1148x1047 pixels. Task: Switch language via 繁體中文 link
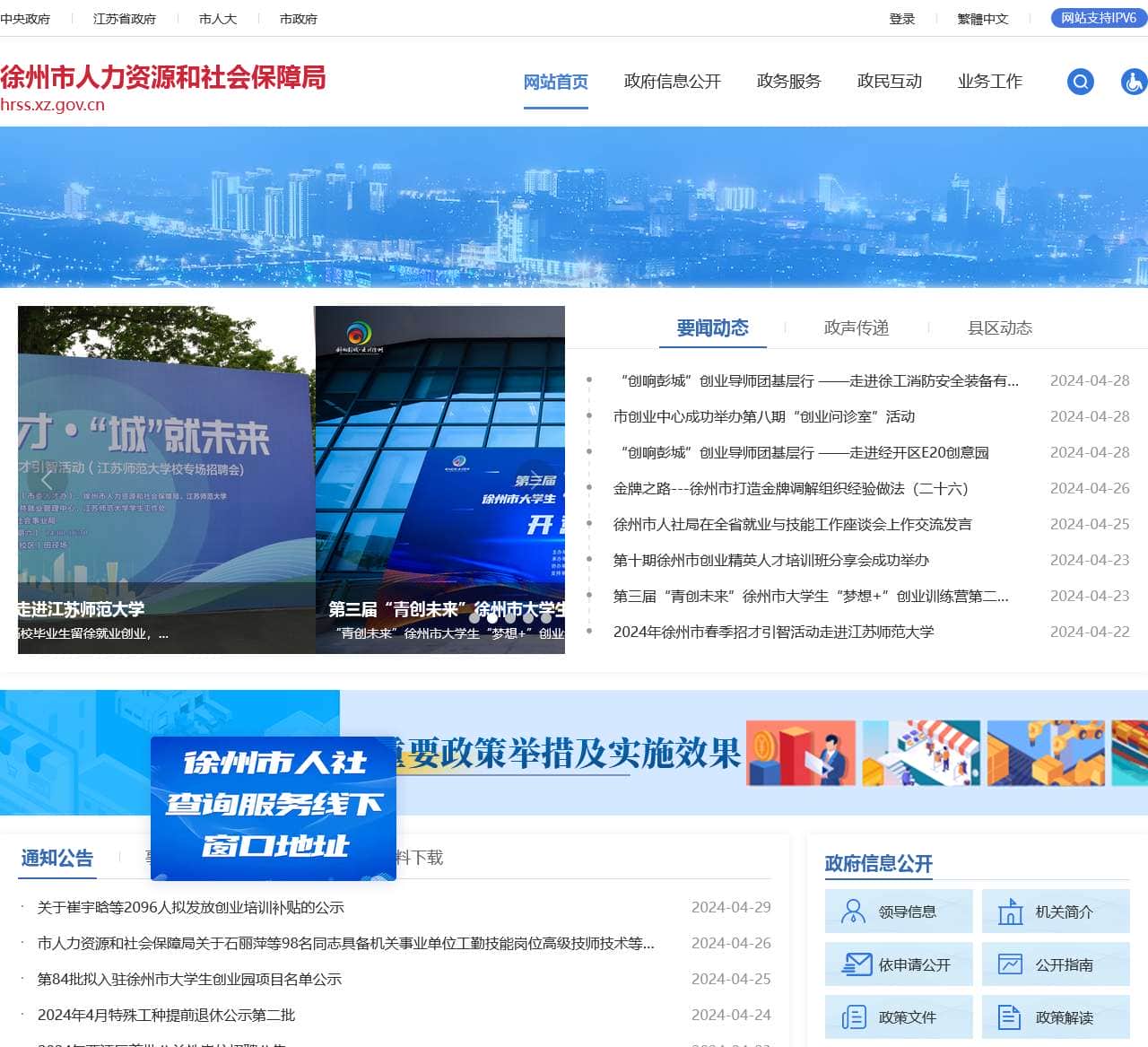tap(982, 19)
